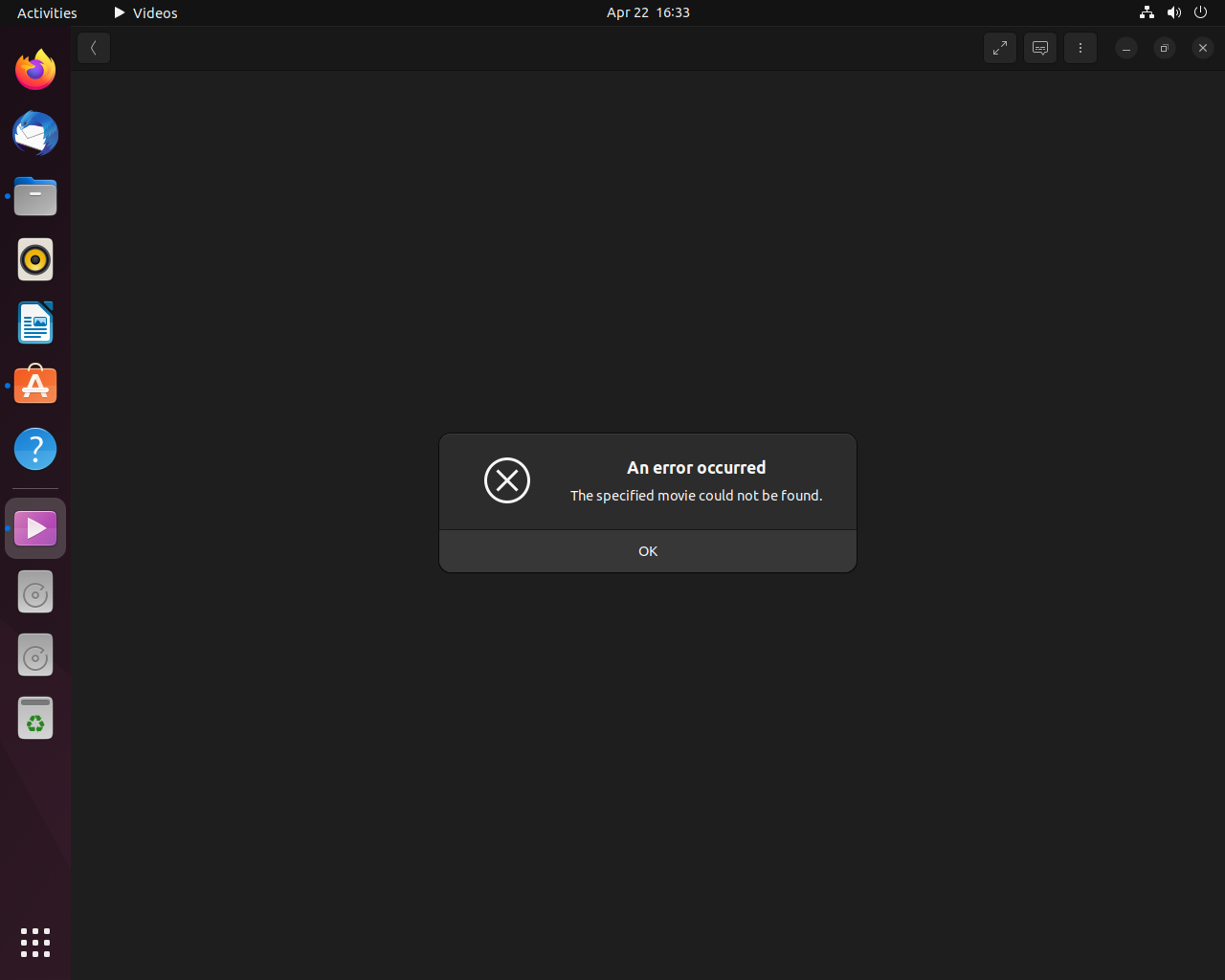Open the Videos three-dot main menu
Image resolution: width=1225 pixels, height=980 pixels.
(x=1080, y=48)
